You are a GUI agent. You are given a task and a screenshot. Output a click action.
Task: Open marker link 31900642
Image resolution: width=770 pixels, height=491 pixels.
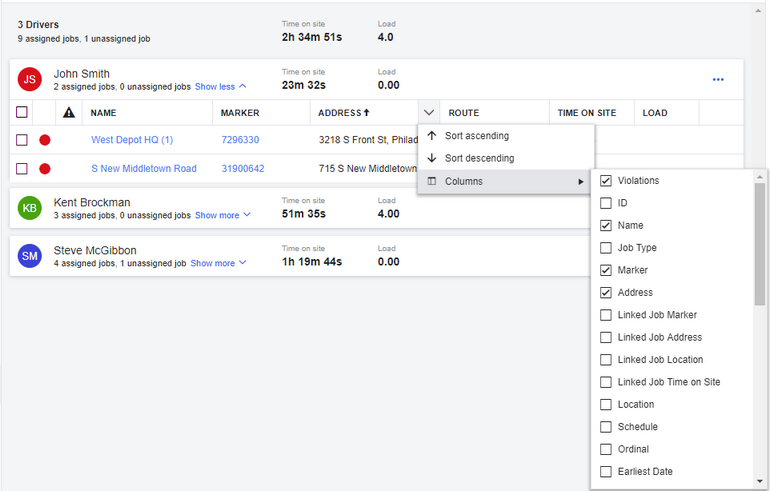243,168
